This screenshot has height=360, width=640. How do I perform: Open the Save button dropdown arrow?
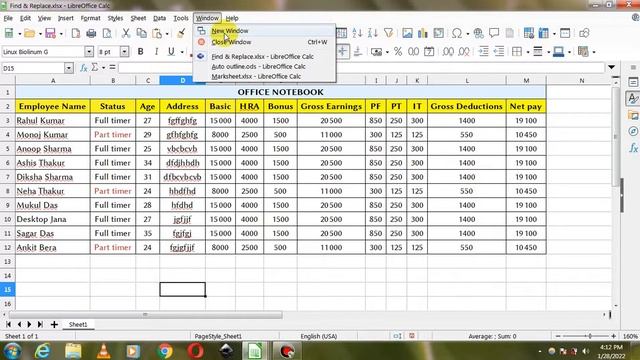(x=61, y=34)
